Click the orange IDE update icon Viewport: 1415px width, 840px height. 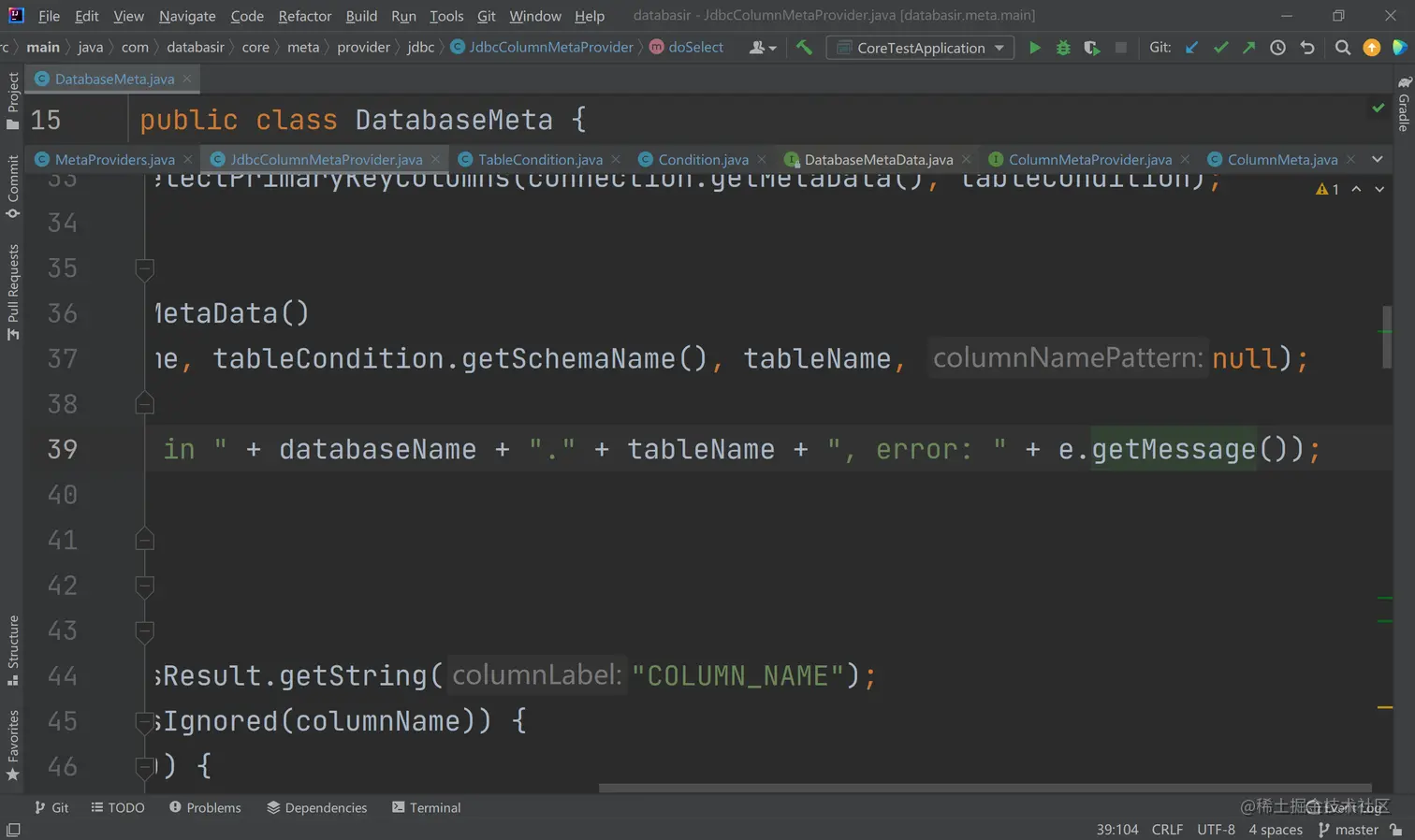(x=1372, y=48)
